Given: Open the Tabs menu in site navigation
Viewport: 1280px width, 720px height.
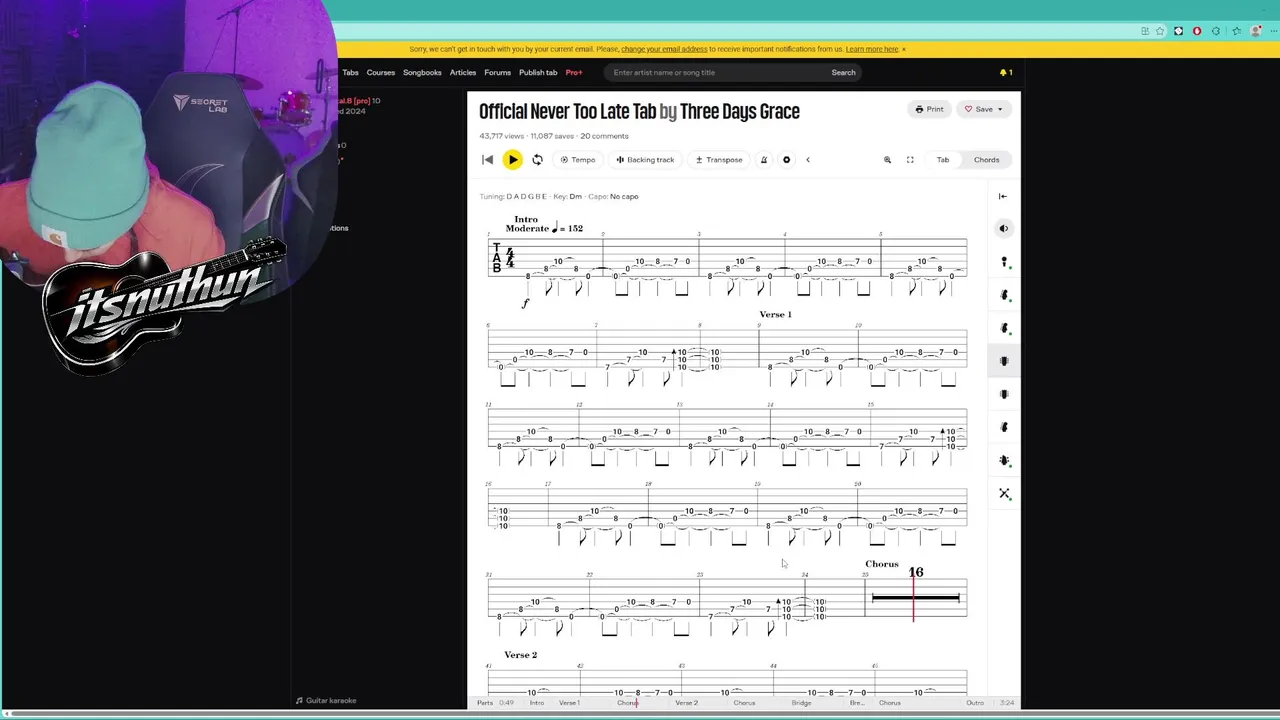Looking at the screenshot, I should [x=350, y=72].
